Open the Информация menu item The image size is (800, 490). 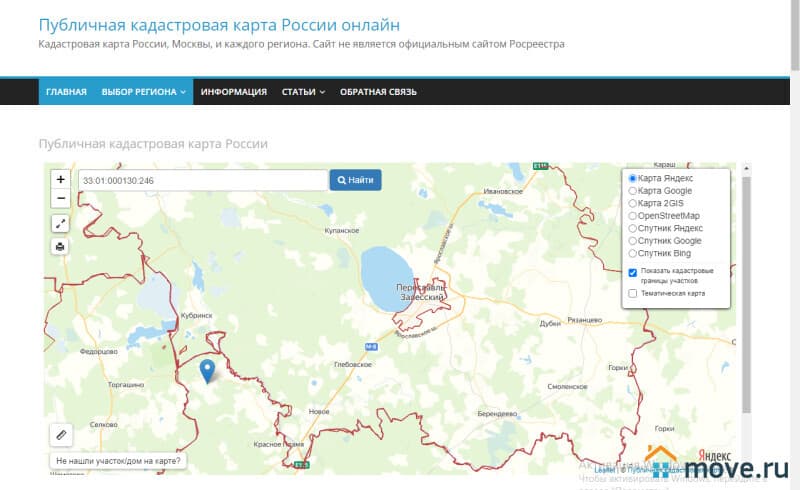click(233, 92)
